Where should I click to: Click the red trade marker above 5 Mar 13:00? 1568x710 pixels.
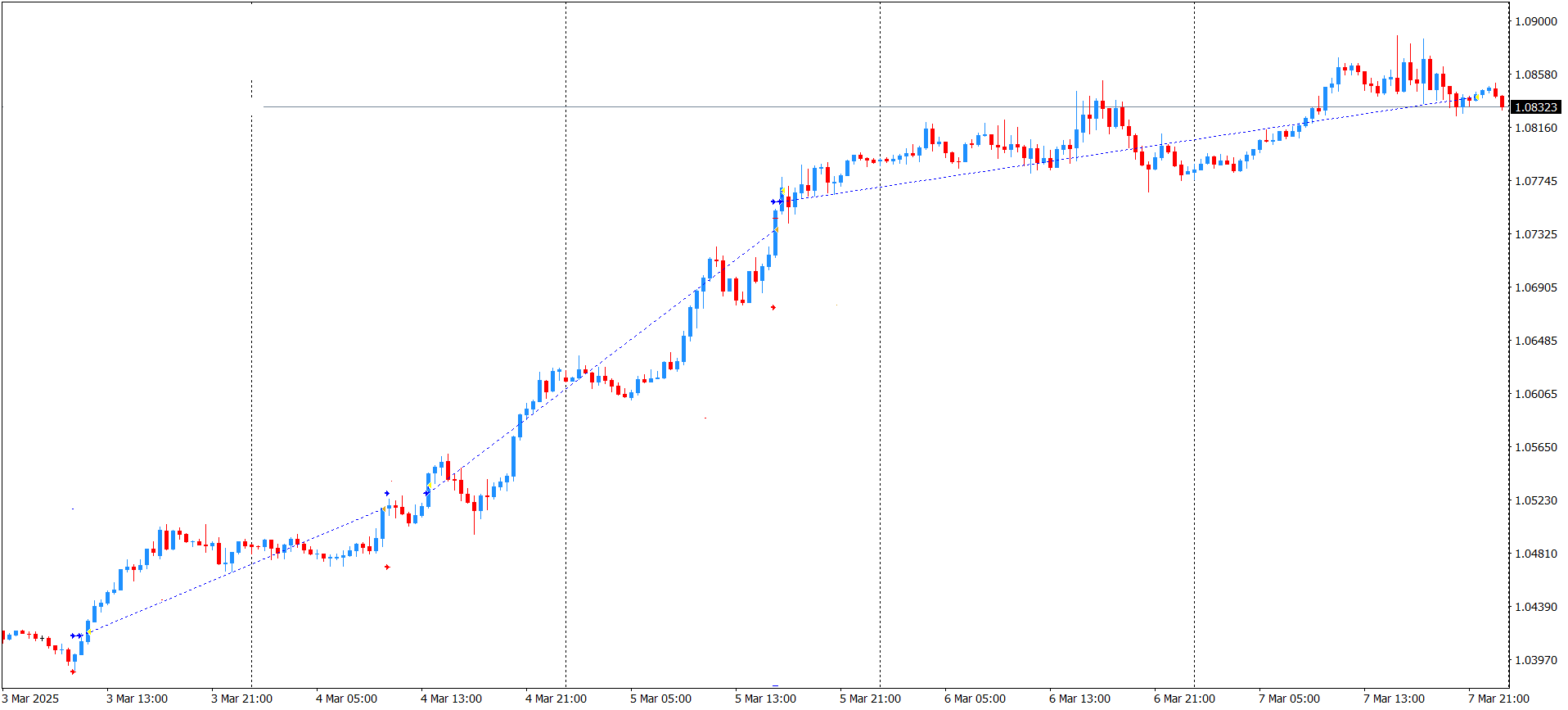[x=773, y=308]
